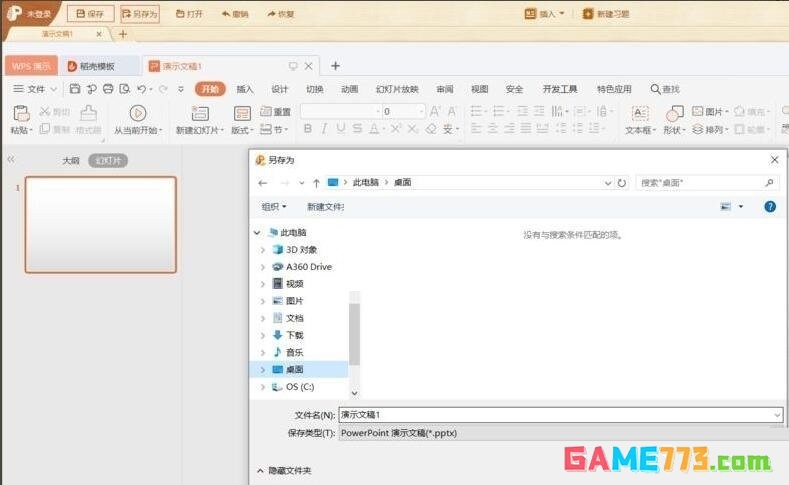Click 此电脑 in the address bar path

tap(366, 183)
